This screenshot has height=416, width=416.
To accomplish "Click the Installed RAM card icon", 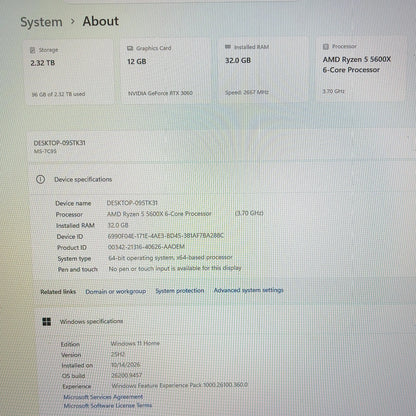I will click(228, 47).
